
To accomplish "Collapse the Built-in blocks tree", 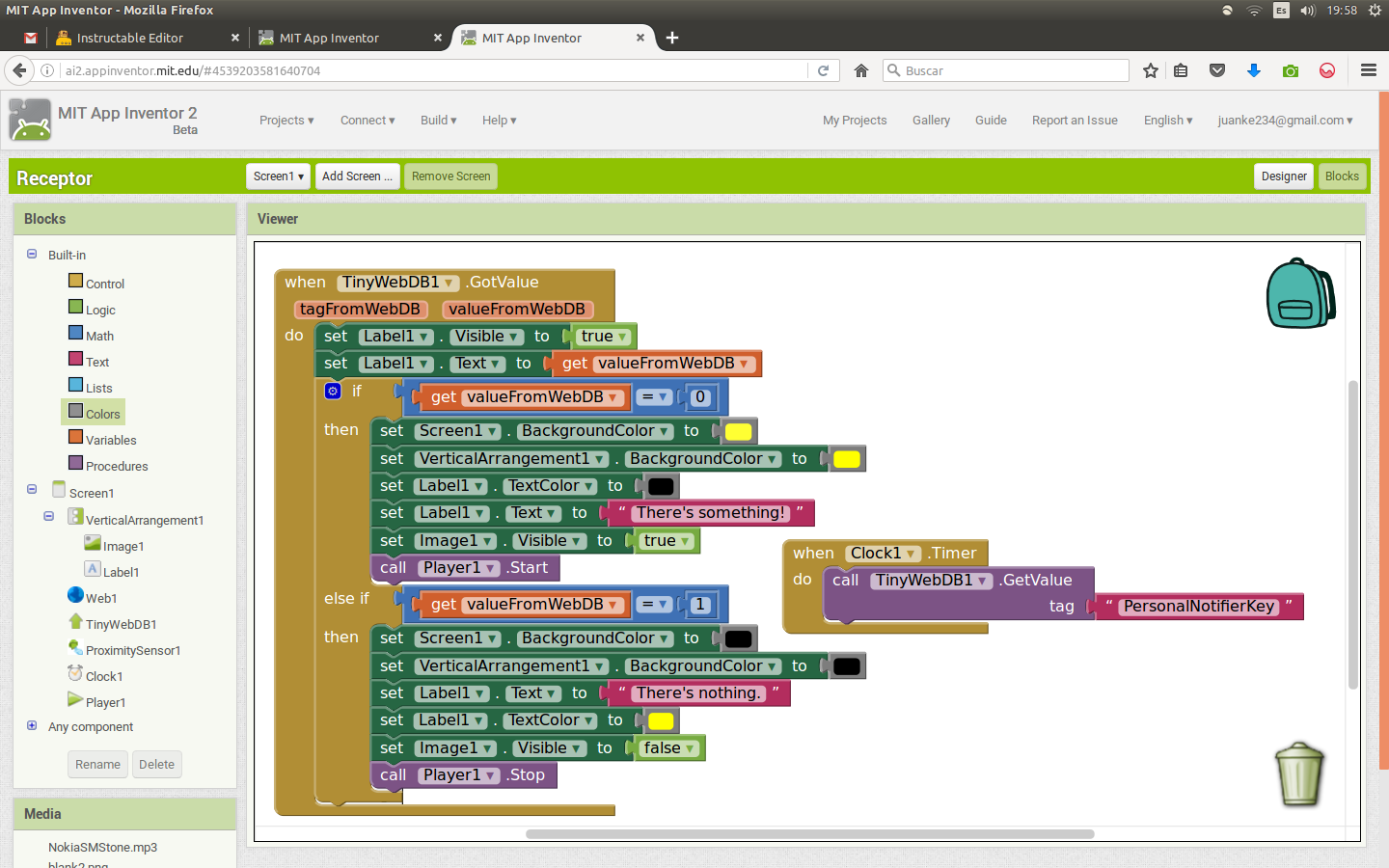I will pos(32,254).
